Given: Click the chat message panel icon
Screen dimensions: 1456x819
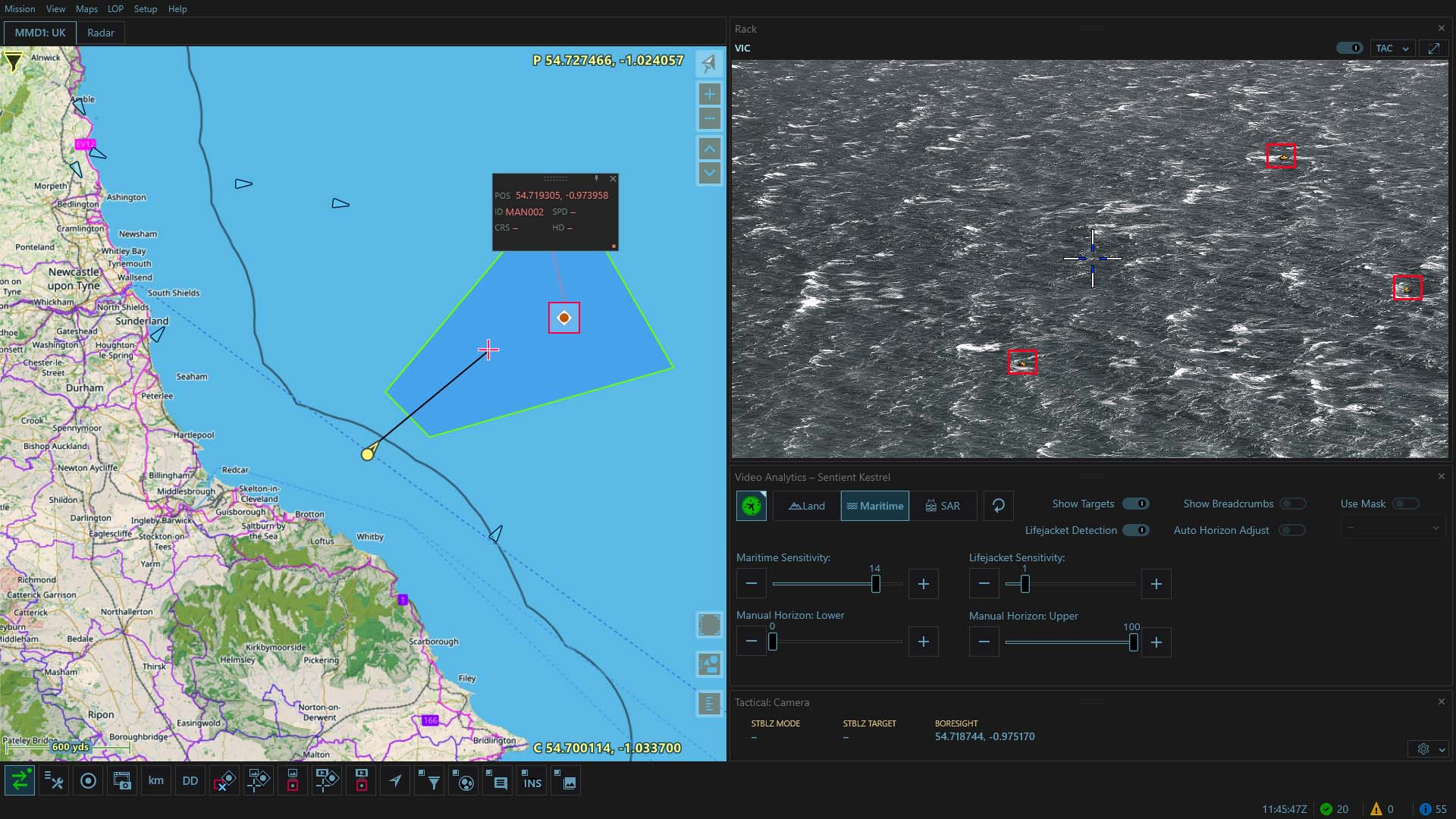Looking at the screenshot, I should coord(497,781).
